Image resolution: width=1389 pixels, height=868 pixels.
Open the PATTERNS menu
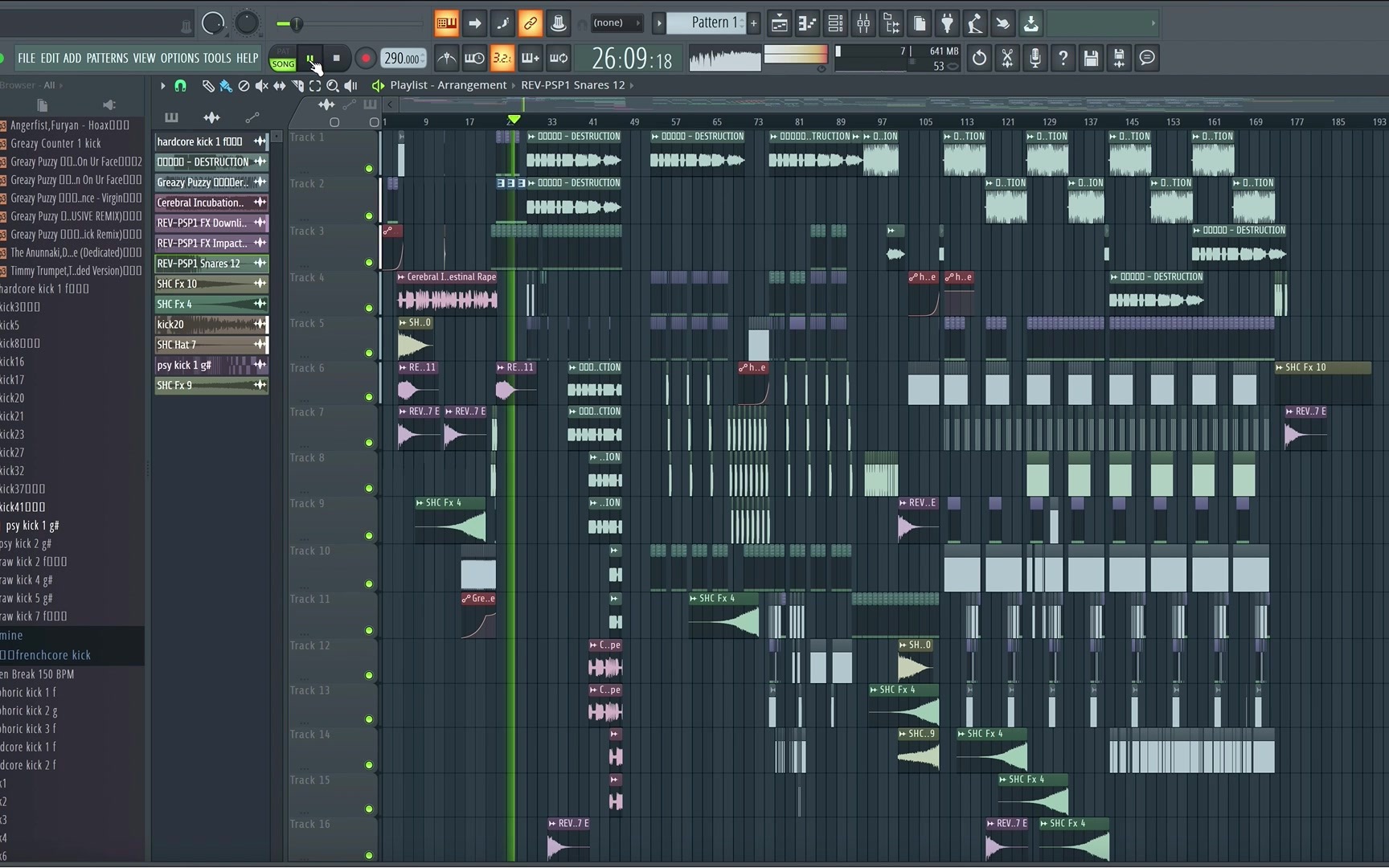[x=107, y=58]
